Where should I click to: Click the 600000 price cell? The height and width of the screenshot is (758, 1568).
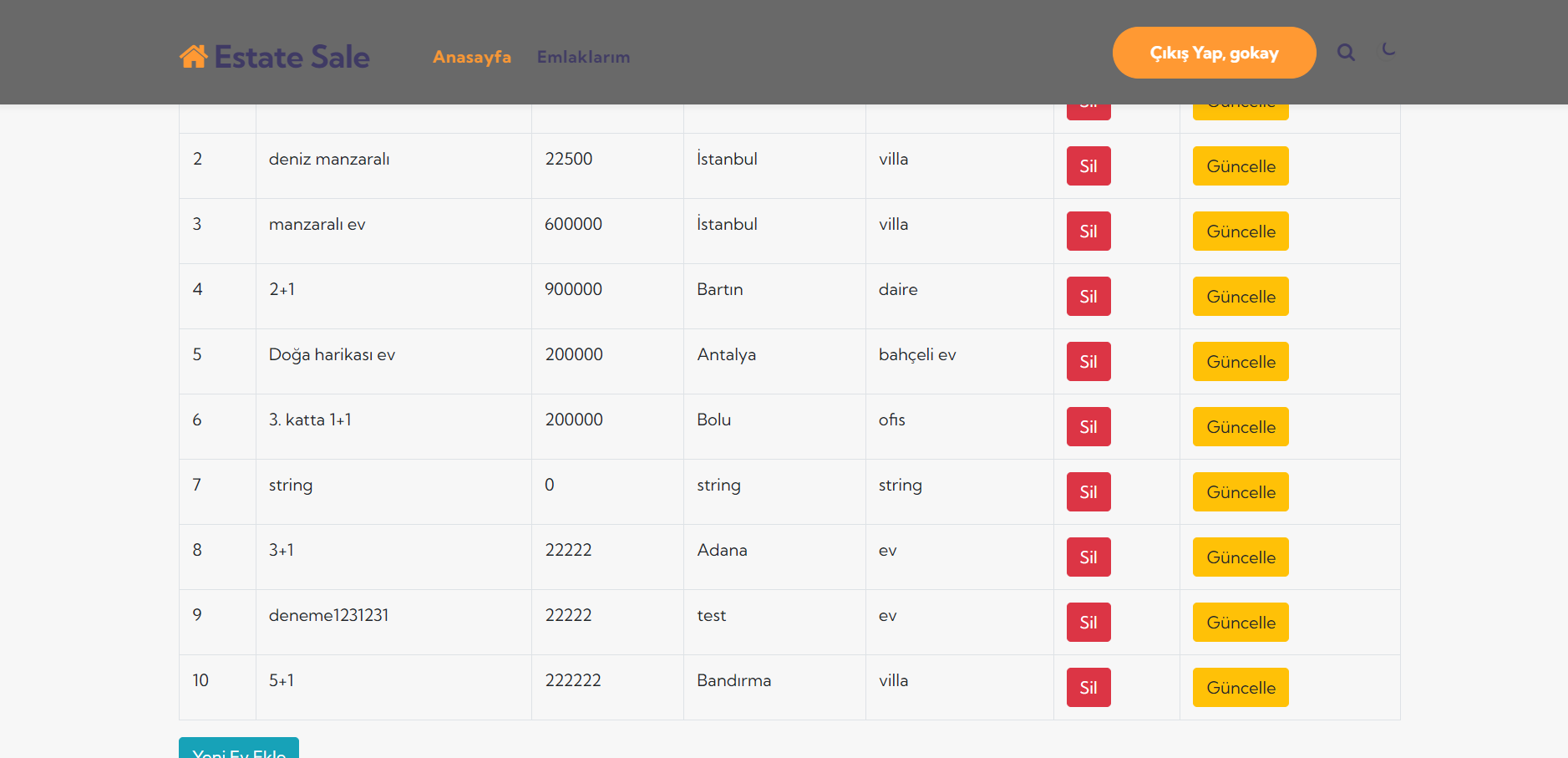(573, 224)
